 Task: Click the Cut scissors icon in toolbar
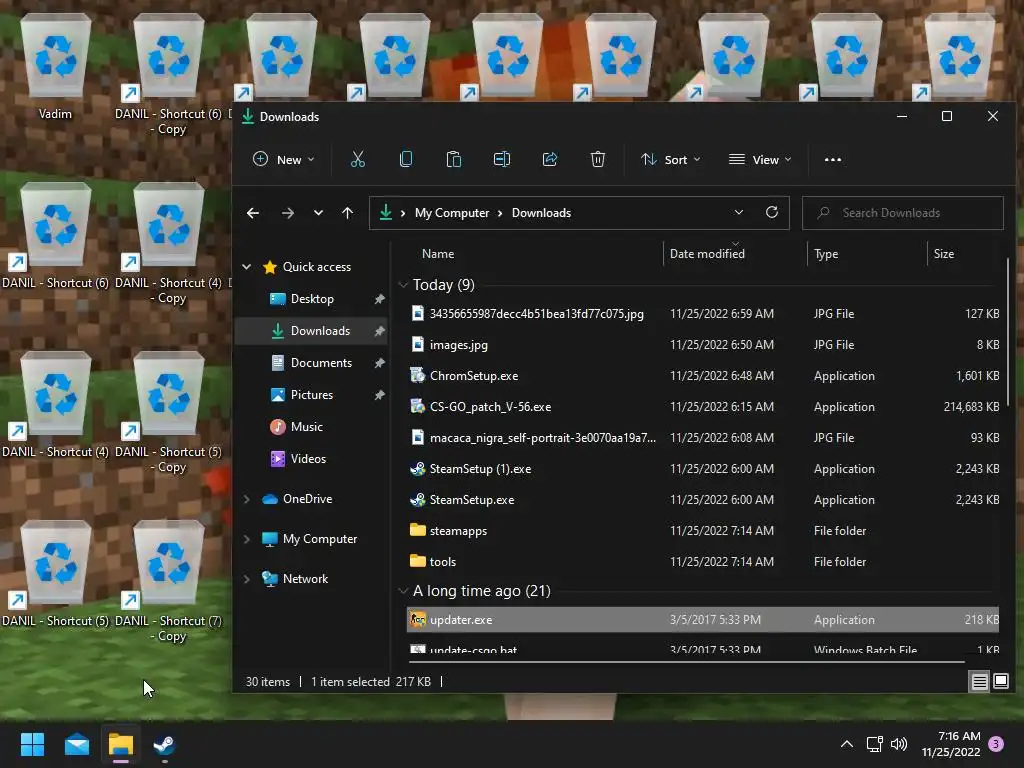358,159
